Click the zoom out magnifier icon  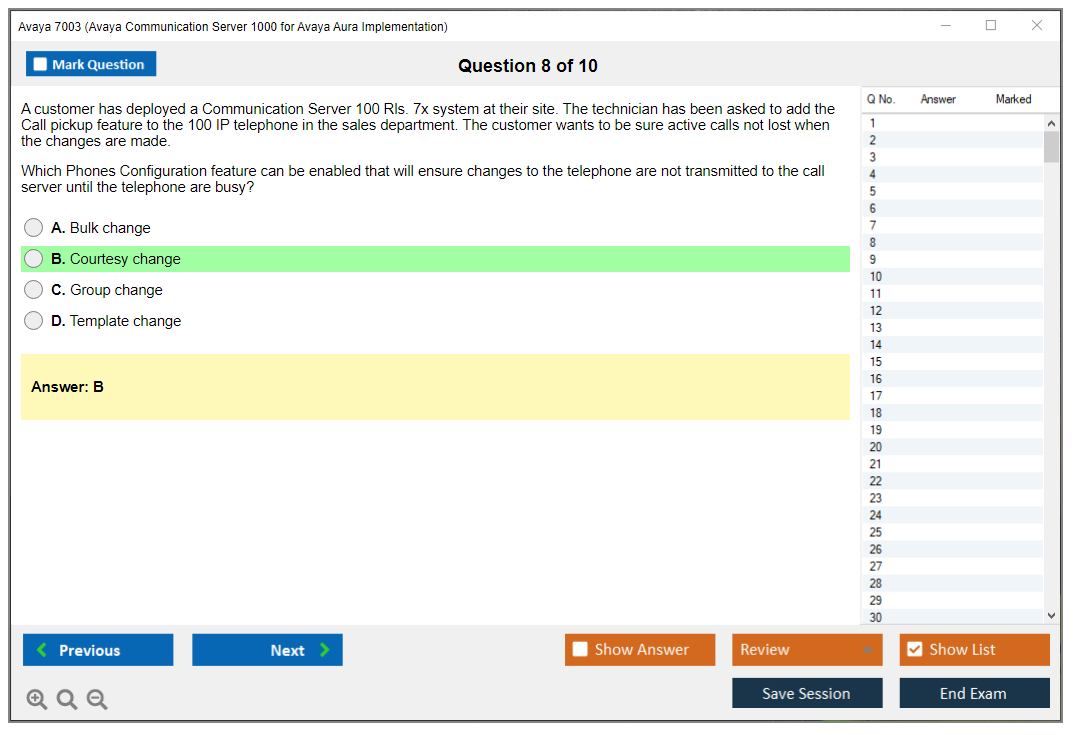(x=97, y=700)
